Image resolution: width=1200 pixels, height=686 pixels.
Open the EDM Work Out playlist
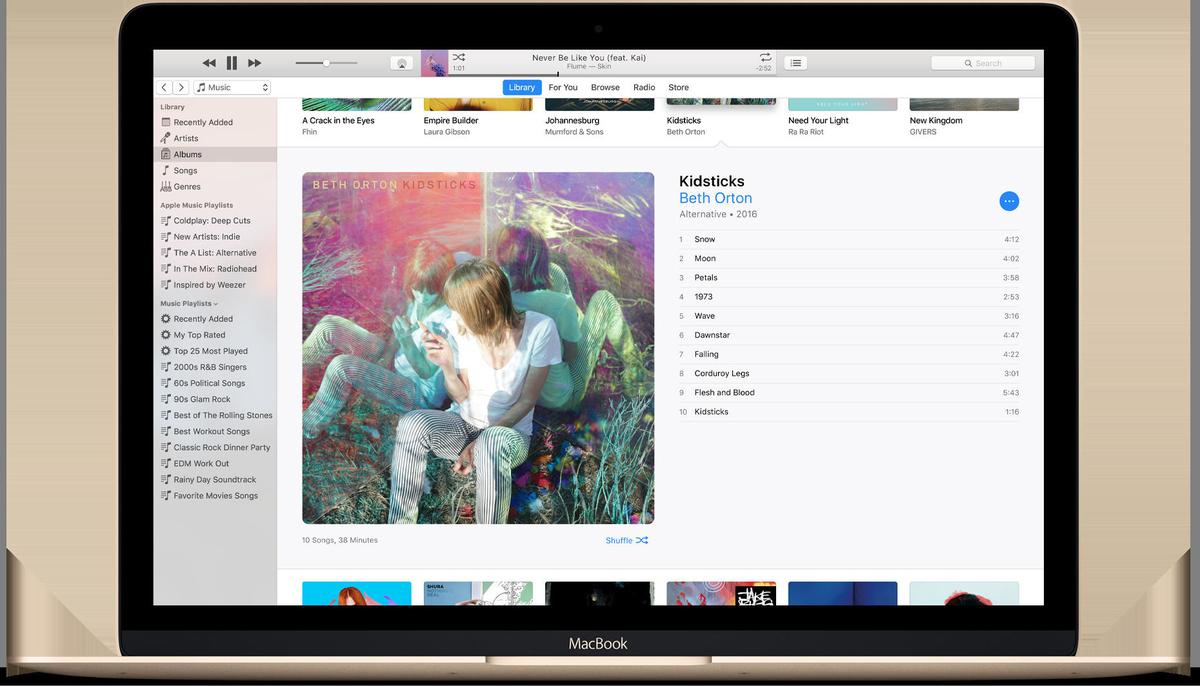tap(215, 463)
